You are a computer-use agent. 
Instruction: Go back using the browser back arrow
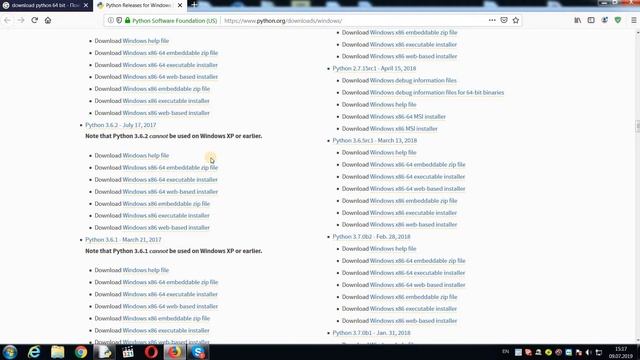point(7,20)
